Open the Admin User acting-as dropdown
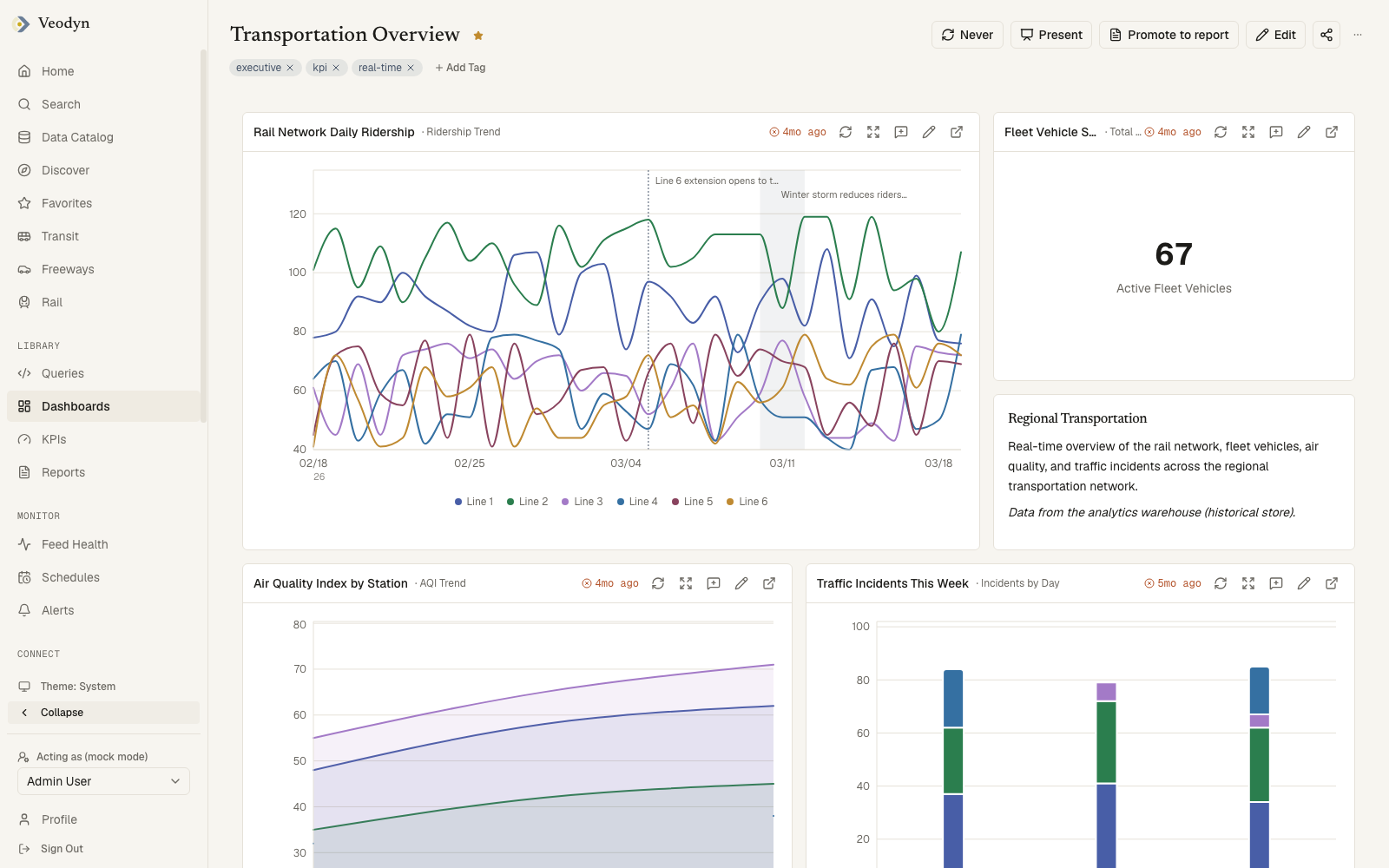1389x868 pixels. [x=103, y=781]
